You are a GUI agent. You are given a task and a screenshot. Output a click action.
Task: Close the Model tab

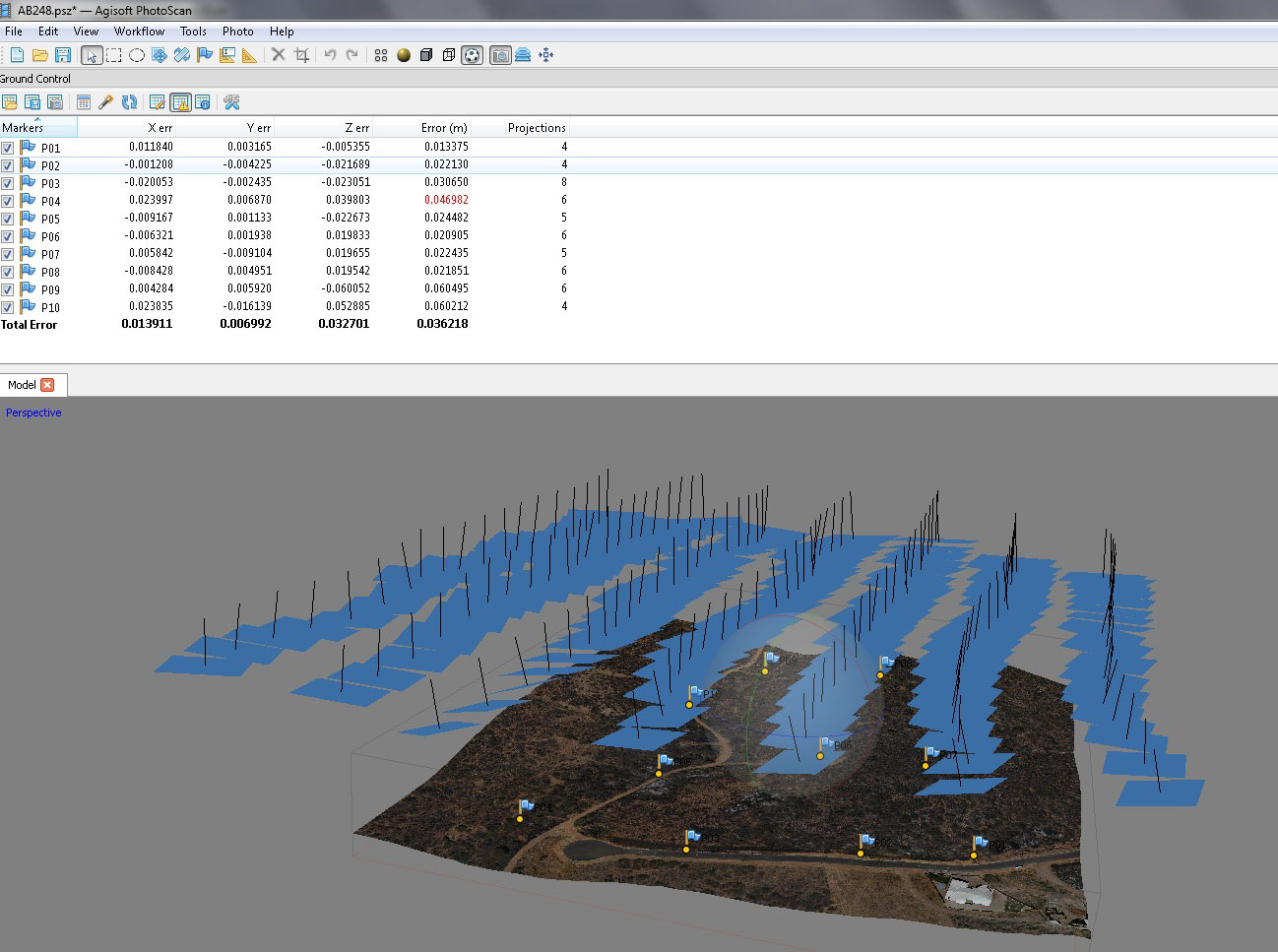47,385
